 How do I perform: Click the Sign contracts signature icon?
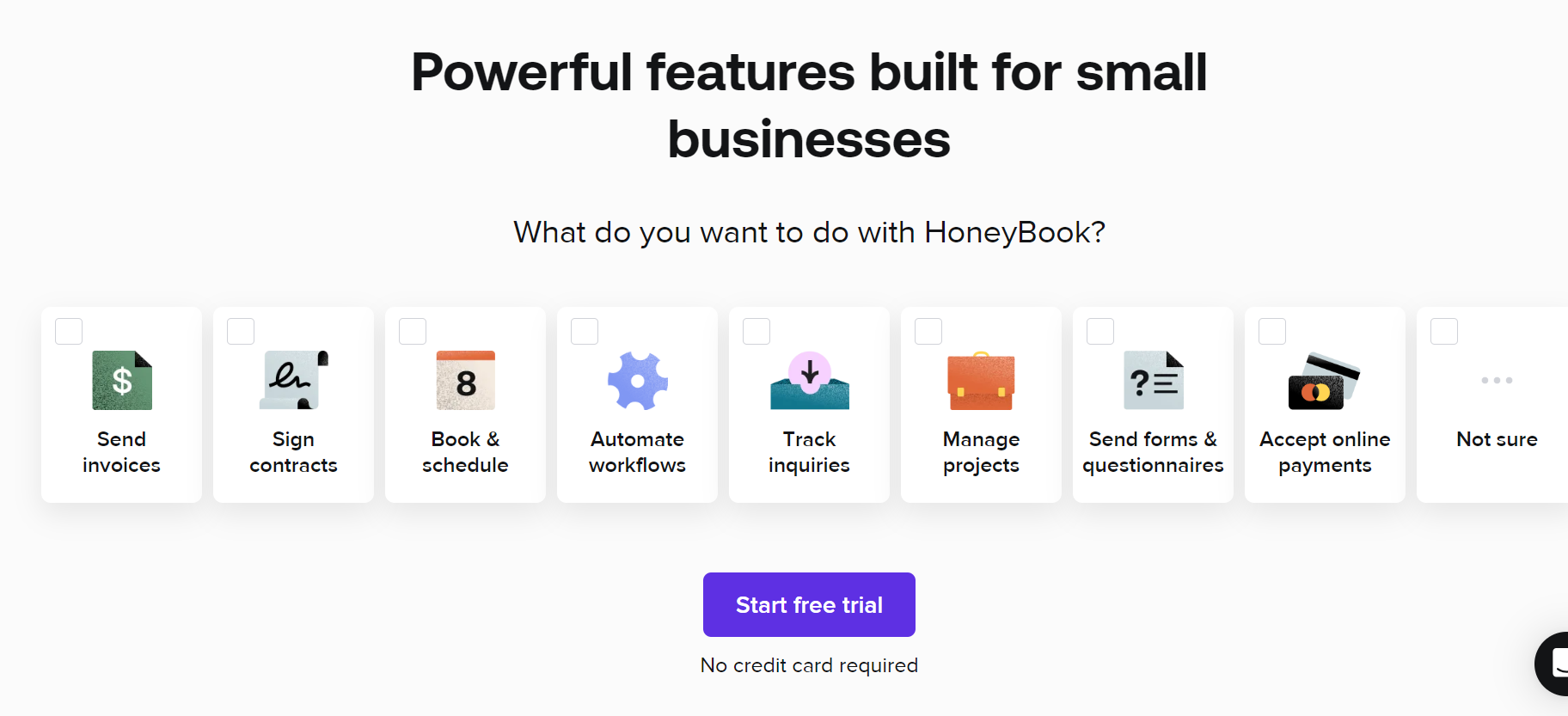pyautogui.click(x=293, y=380)
